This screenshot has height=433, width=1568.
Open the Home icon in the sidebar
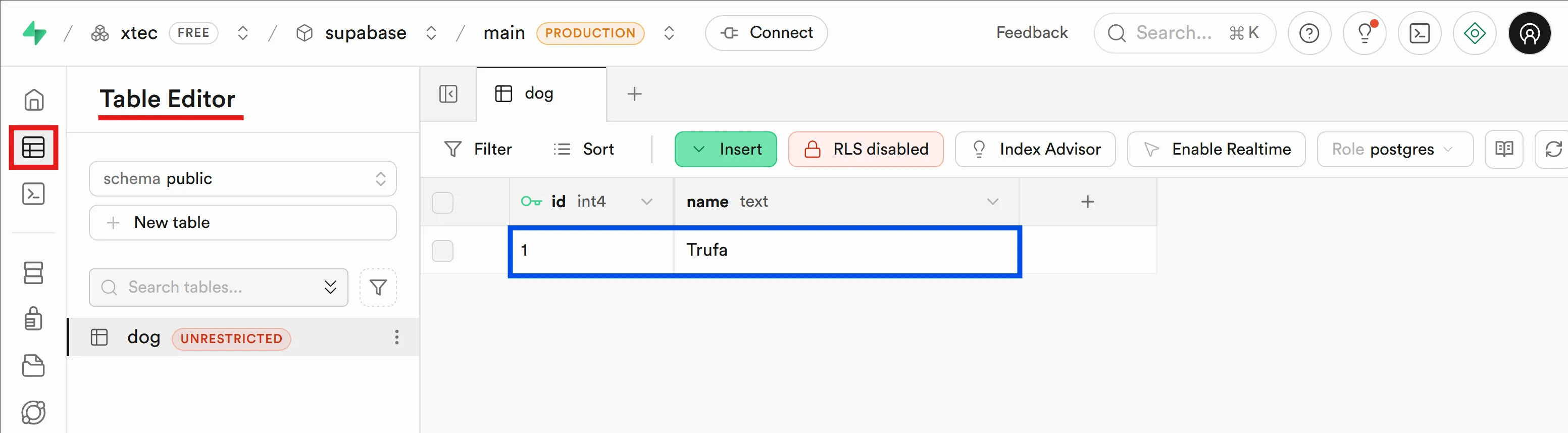coord(33,100)
